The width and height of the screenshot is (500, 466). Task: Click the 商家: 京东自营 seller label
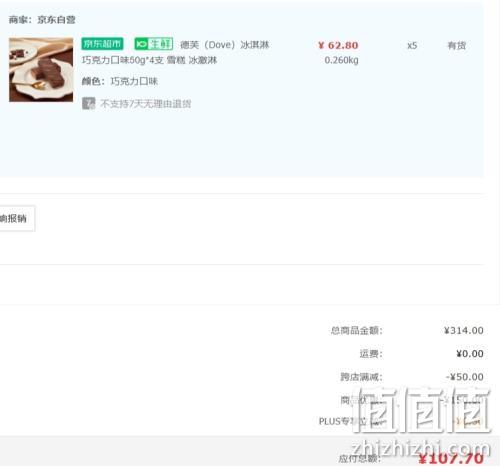(42, 20)
